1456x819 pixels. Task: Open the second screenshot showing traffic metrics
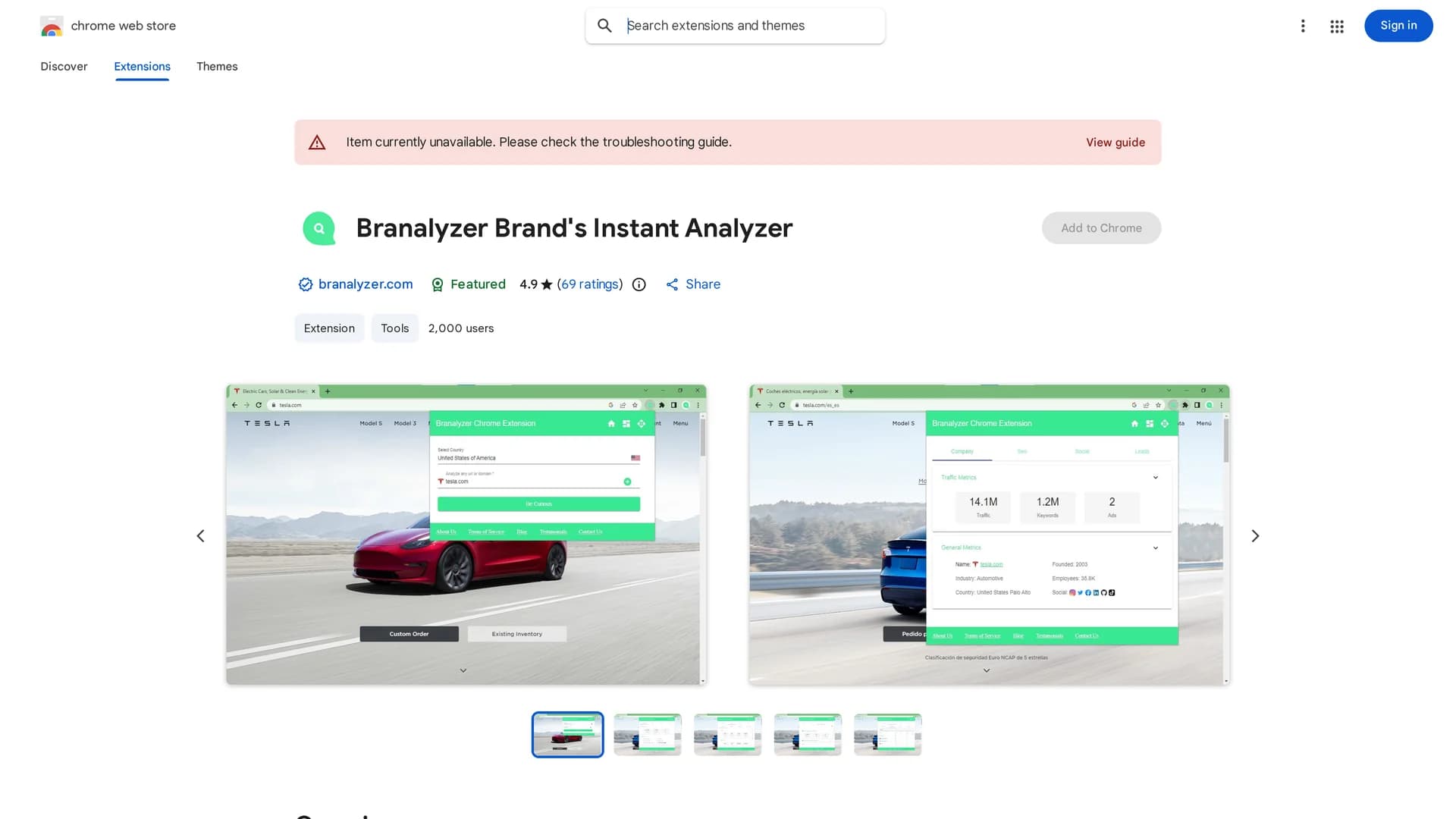pos(989,535)
